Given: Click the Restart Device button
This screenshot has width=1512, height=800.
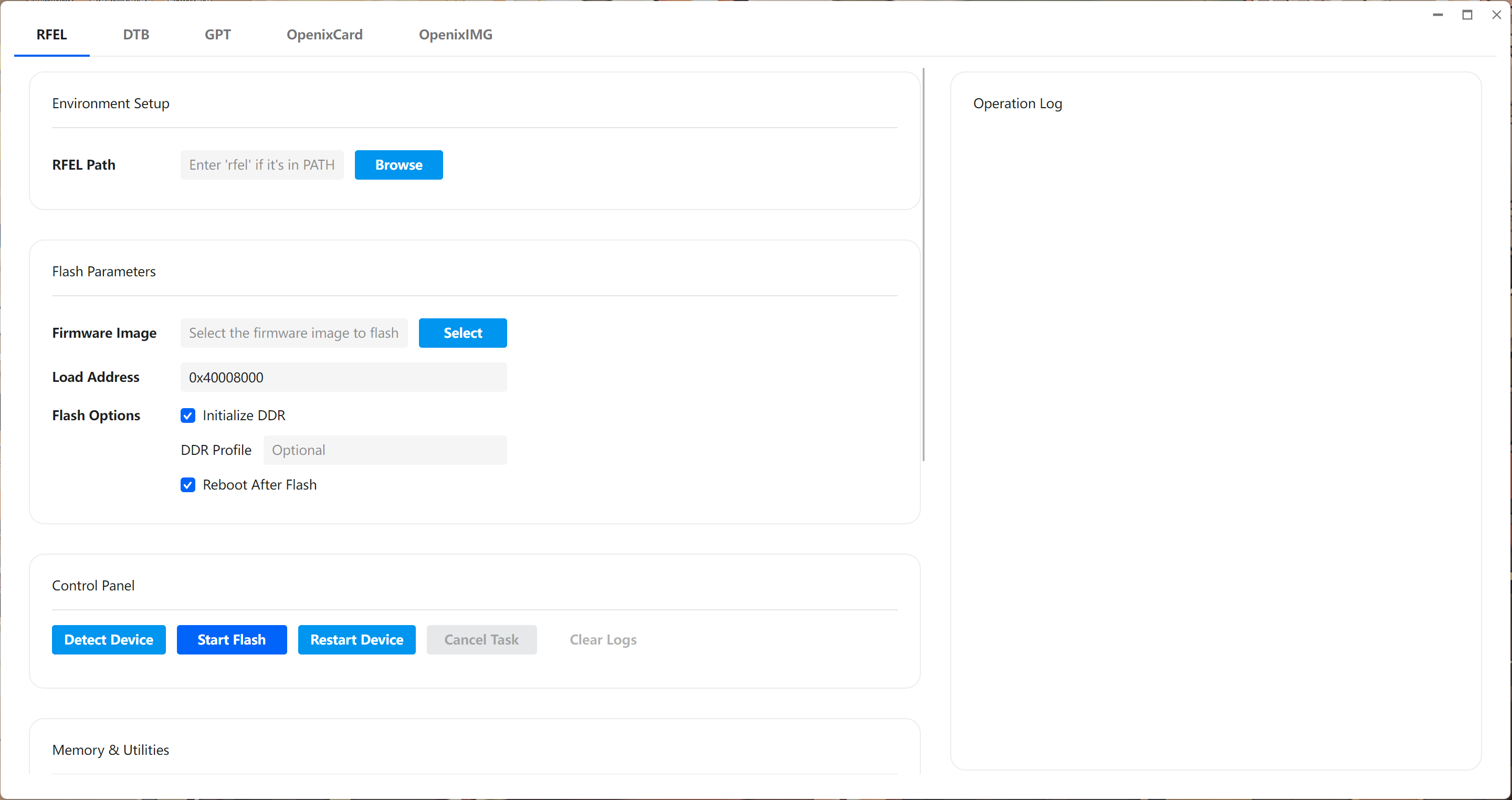Looking at the screenshot, I should [356, 640].
